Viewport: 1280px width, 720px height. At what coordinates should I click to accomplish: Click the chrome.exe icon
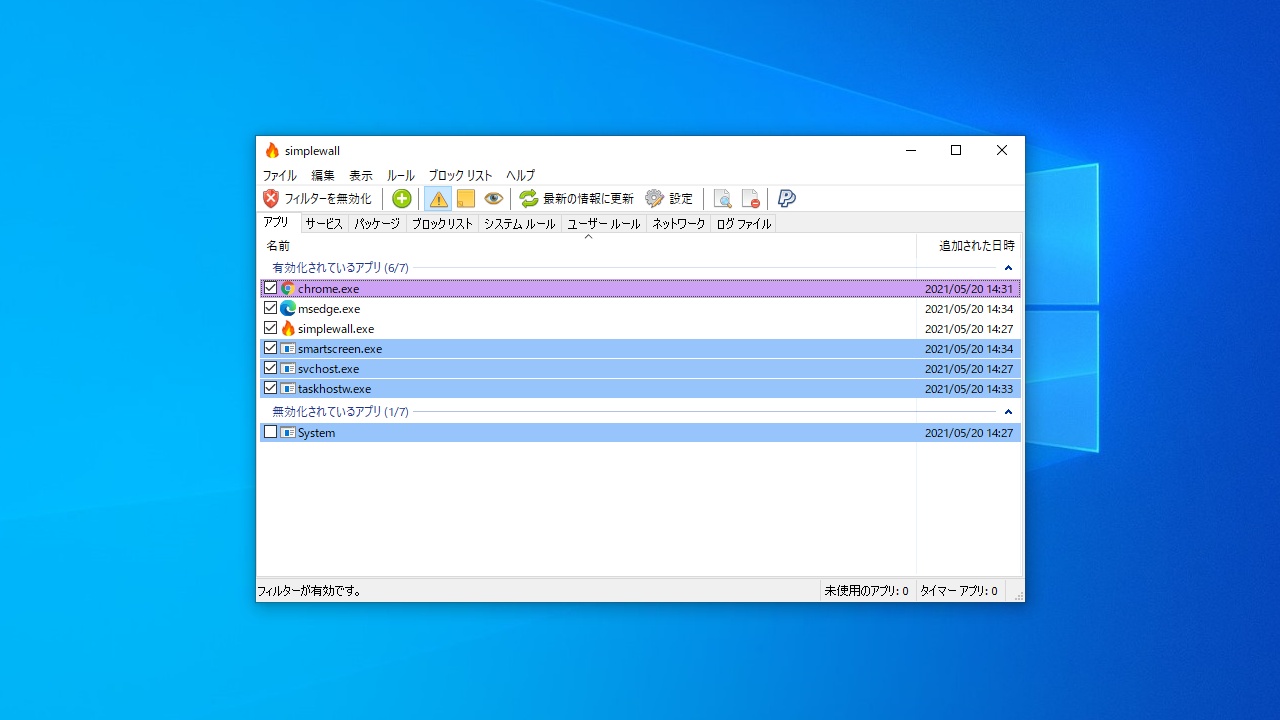click(x=288, y=289)
